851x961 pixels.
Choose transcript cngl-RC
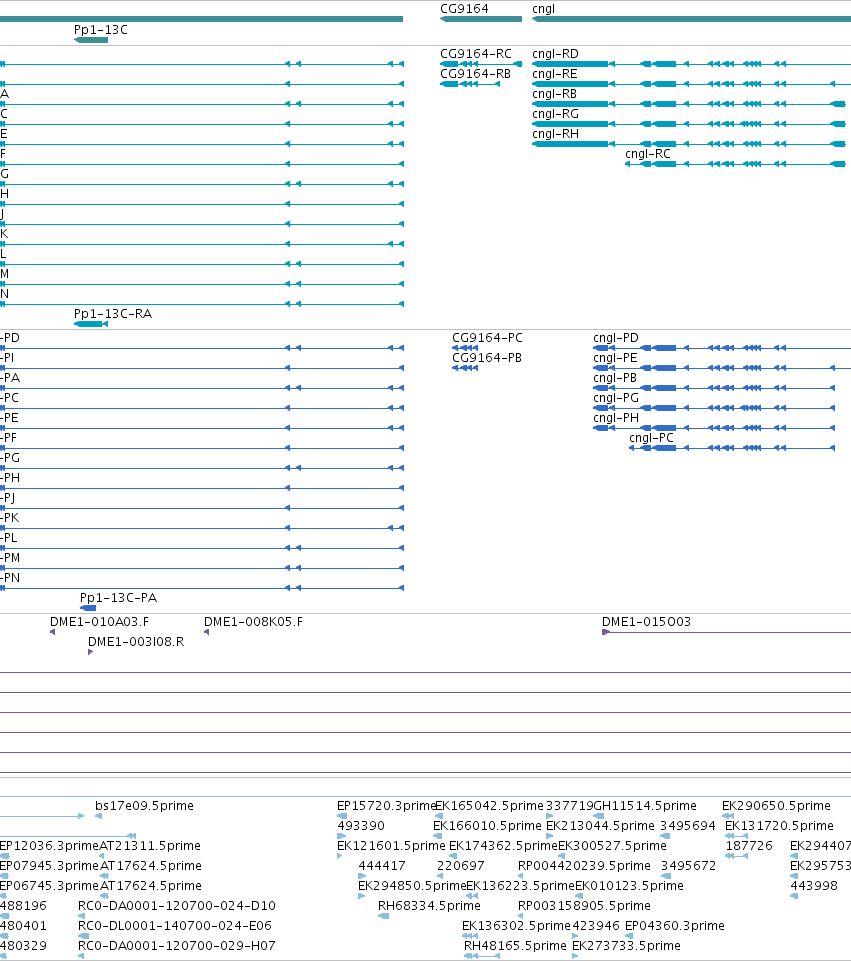point(648,154)
